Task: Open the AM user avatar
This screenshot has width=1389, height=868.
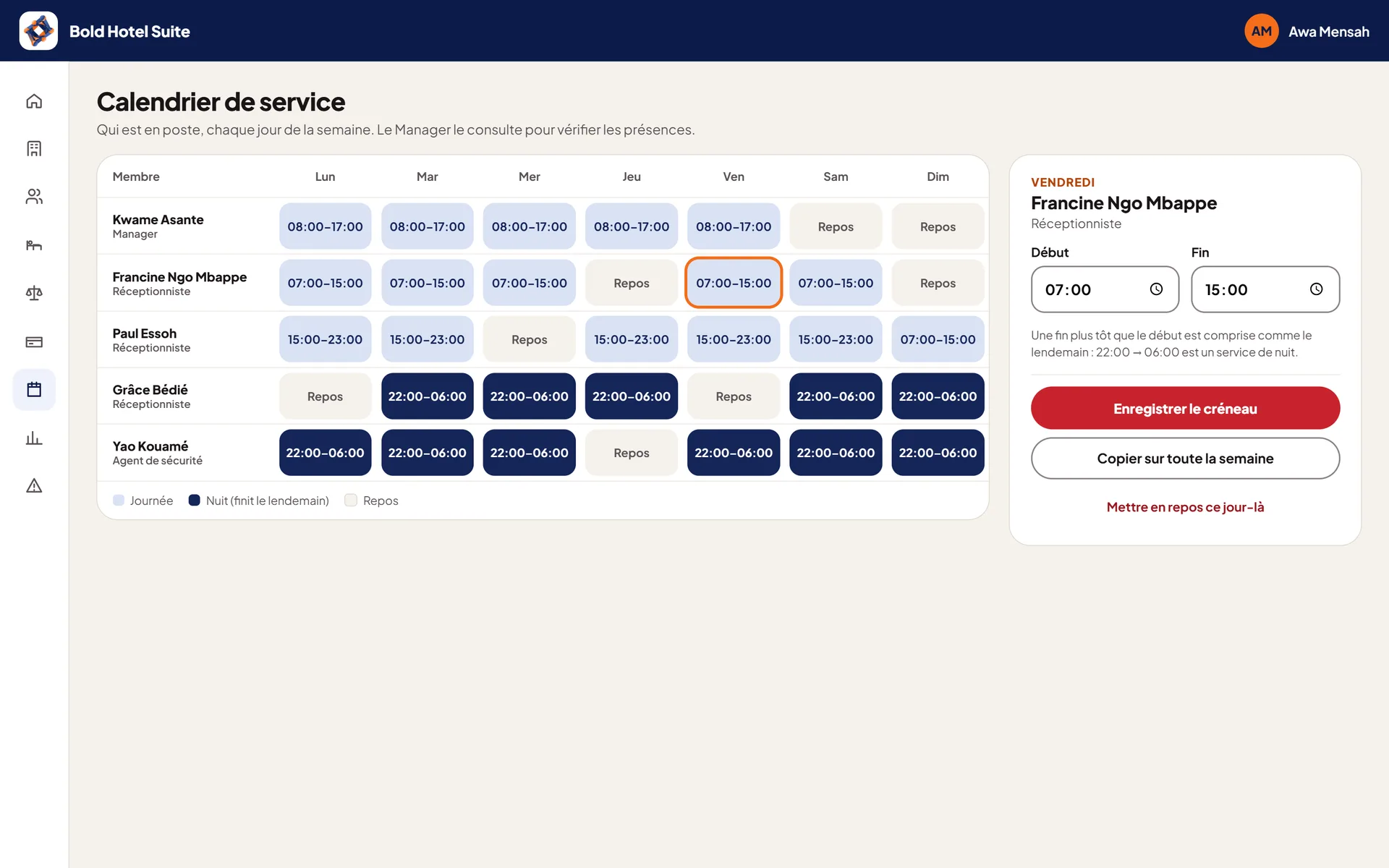Action: [x=1261, y=31]
